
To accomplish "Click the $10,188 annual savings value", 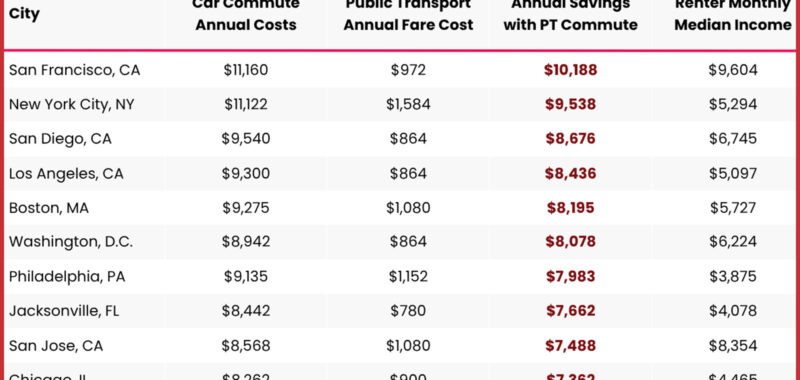I will 570,70.
